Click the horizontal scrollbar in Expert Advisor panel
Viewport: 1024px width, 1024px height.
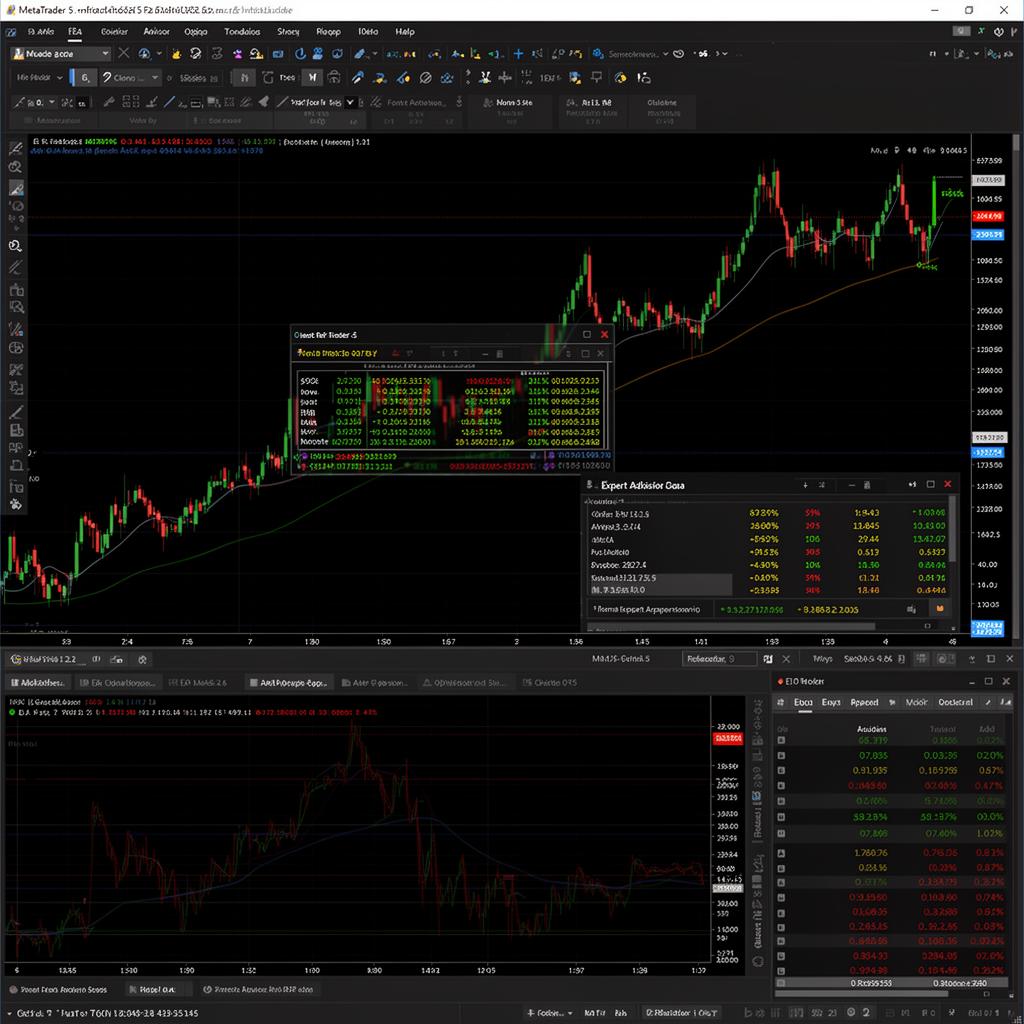pos(731,626)
